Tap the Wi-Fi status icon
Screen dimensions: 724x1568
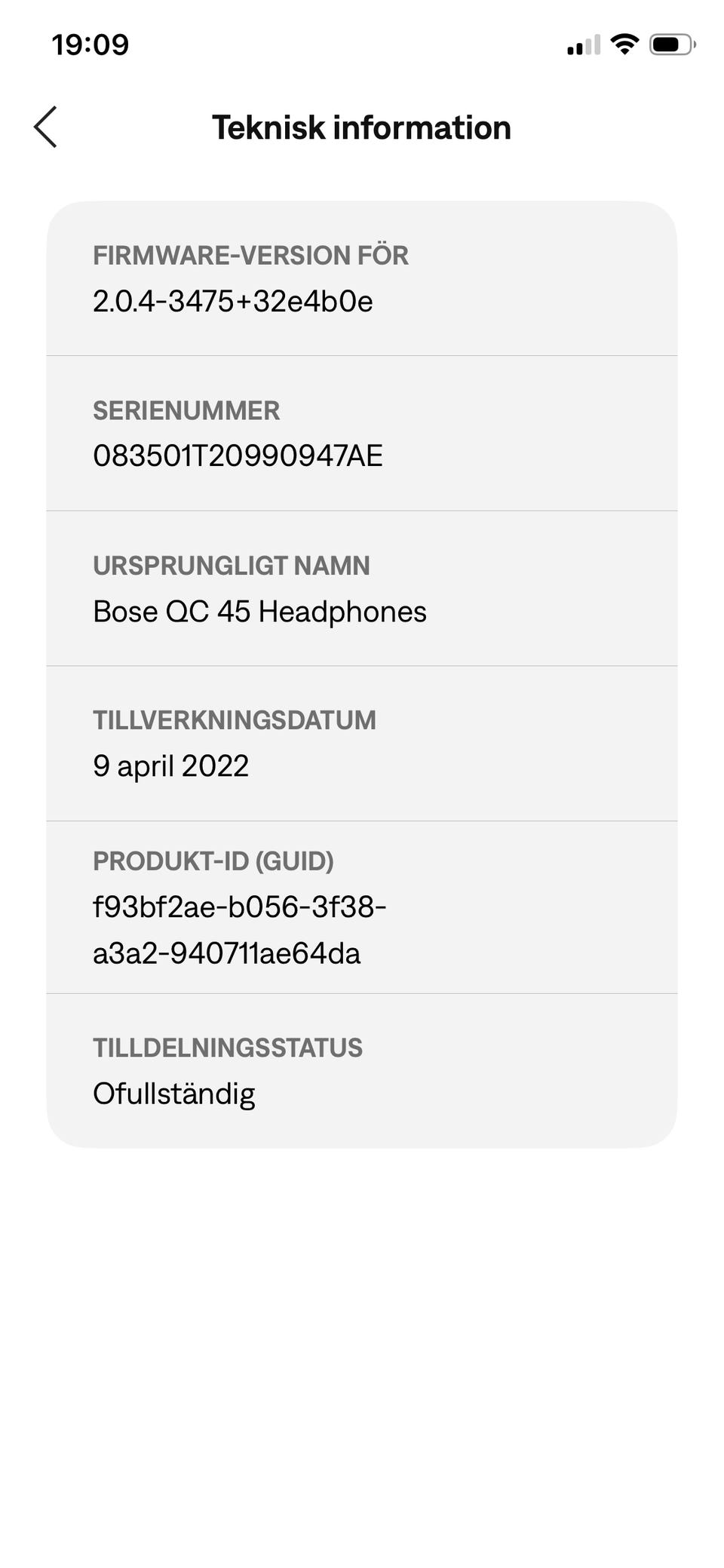click(624, 44)
